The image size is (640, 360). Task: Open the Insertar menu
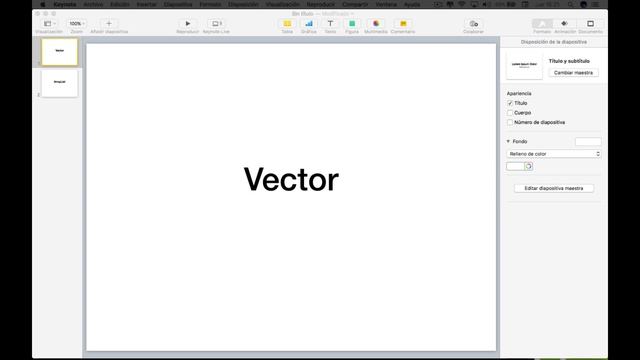point(147,4)
